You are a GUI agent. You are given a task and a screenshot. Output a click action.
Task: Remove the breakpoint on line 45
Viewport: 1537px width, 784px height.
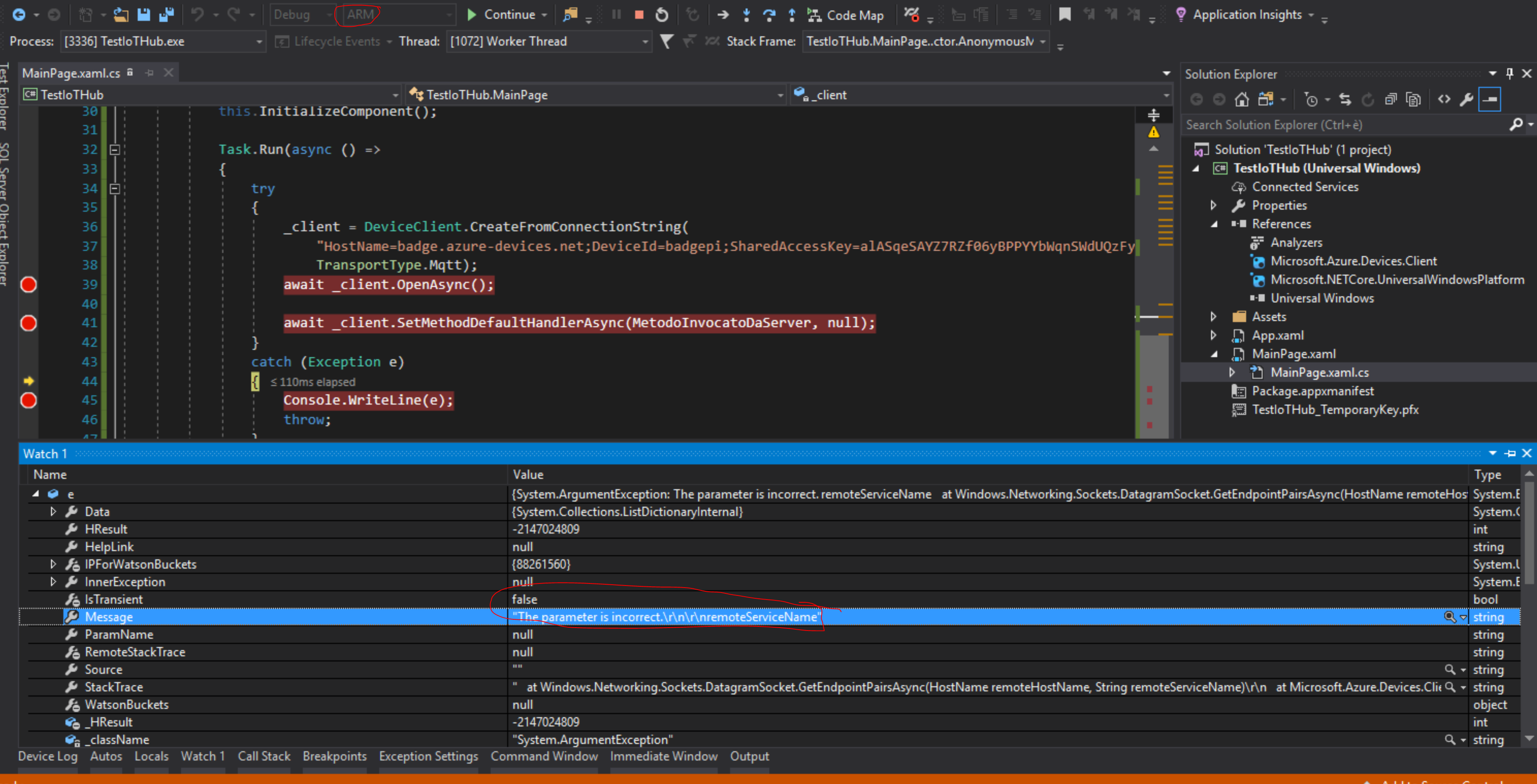coord(28,400)
